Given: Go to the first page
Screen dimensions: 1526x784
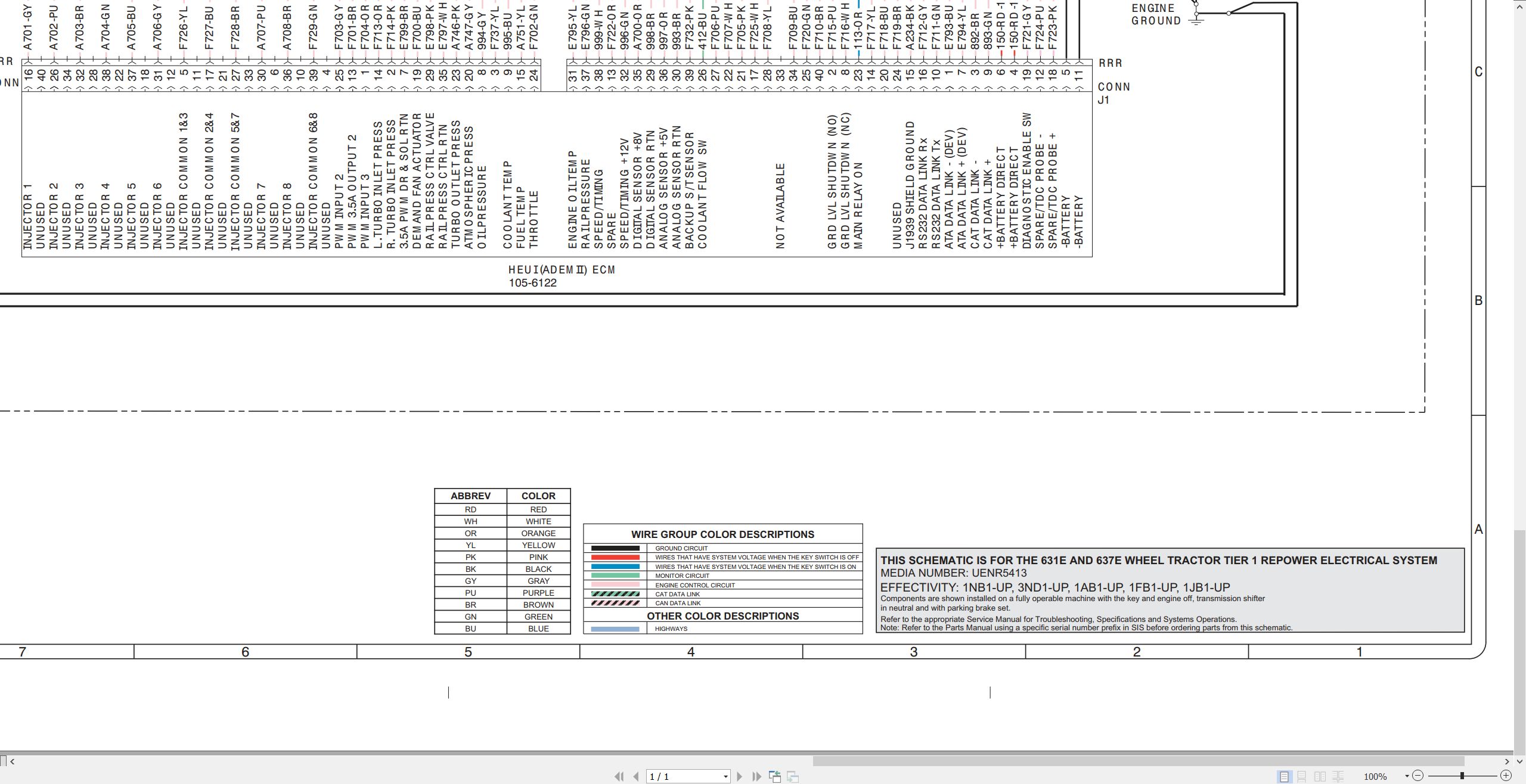Looking at the screenshot, I should (x=619, y=776).
